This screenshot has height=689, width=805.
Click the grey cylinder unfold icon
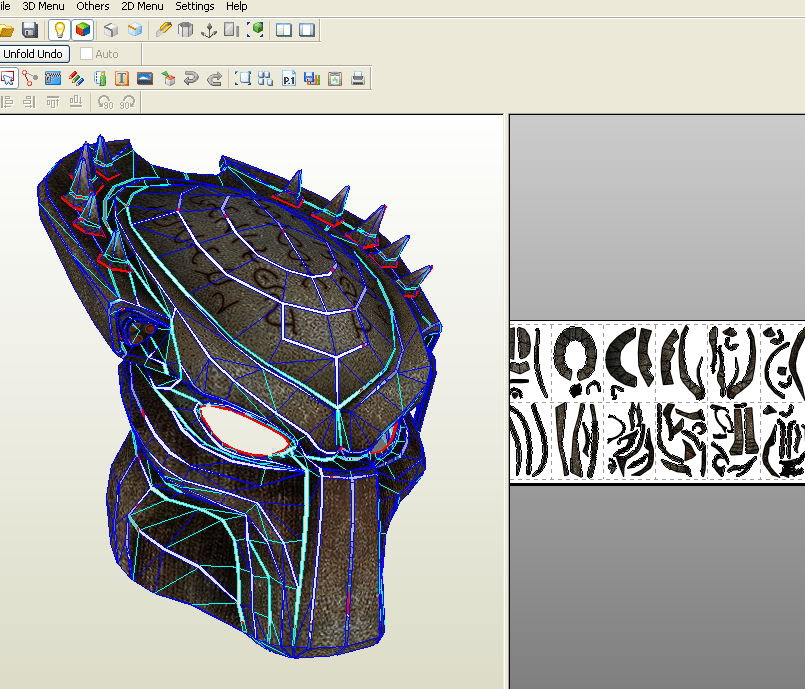(185, 30)
